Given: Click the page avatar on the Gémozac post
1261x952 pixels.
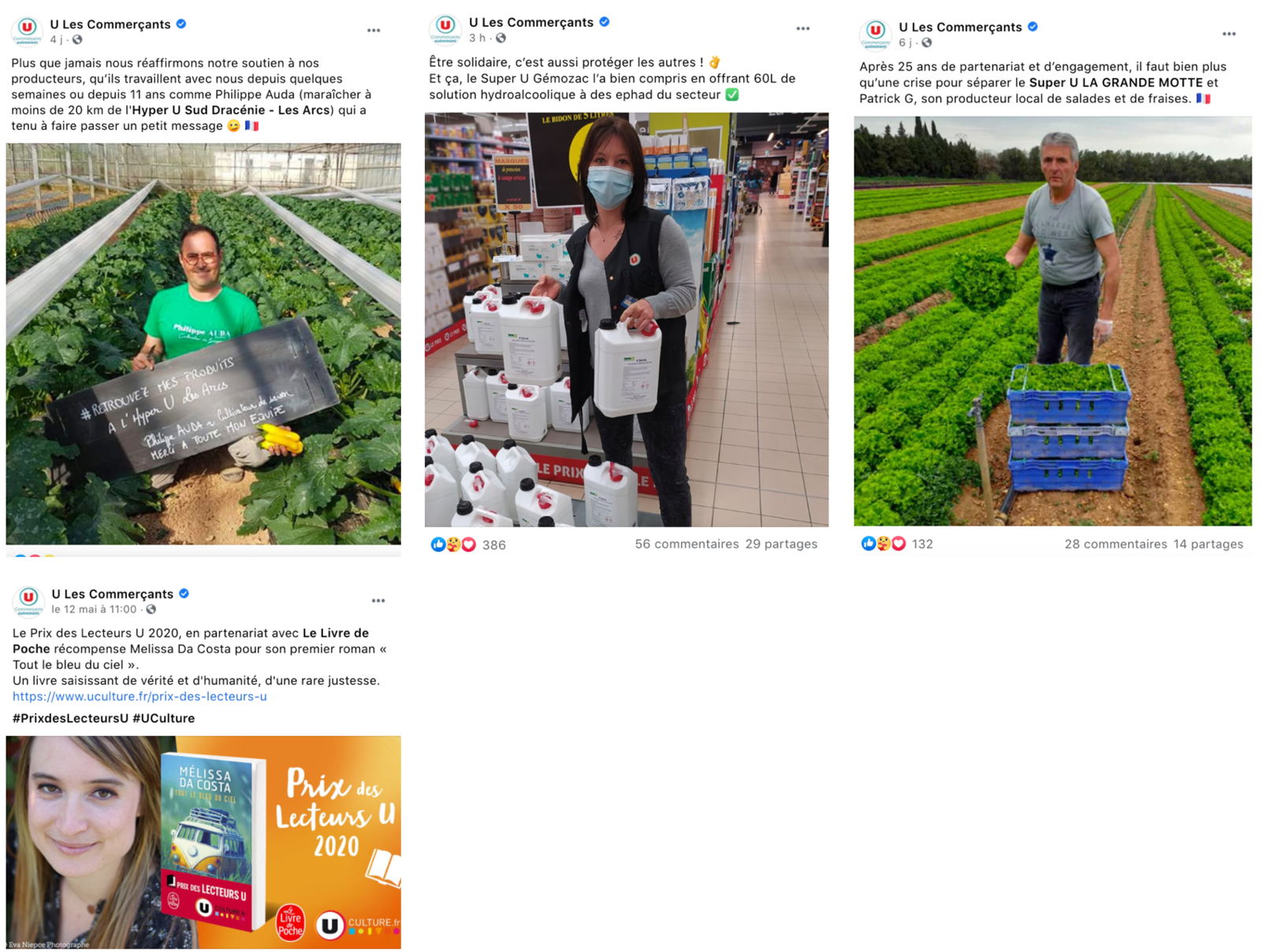Looking at the screenshot, I should (445, 29).
